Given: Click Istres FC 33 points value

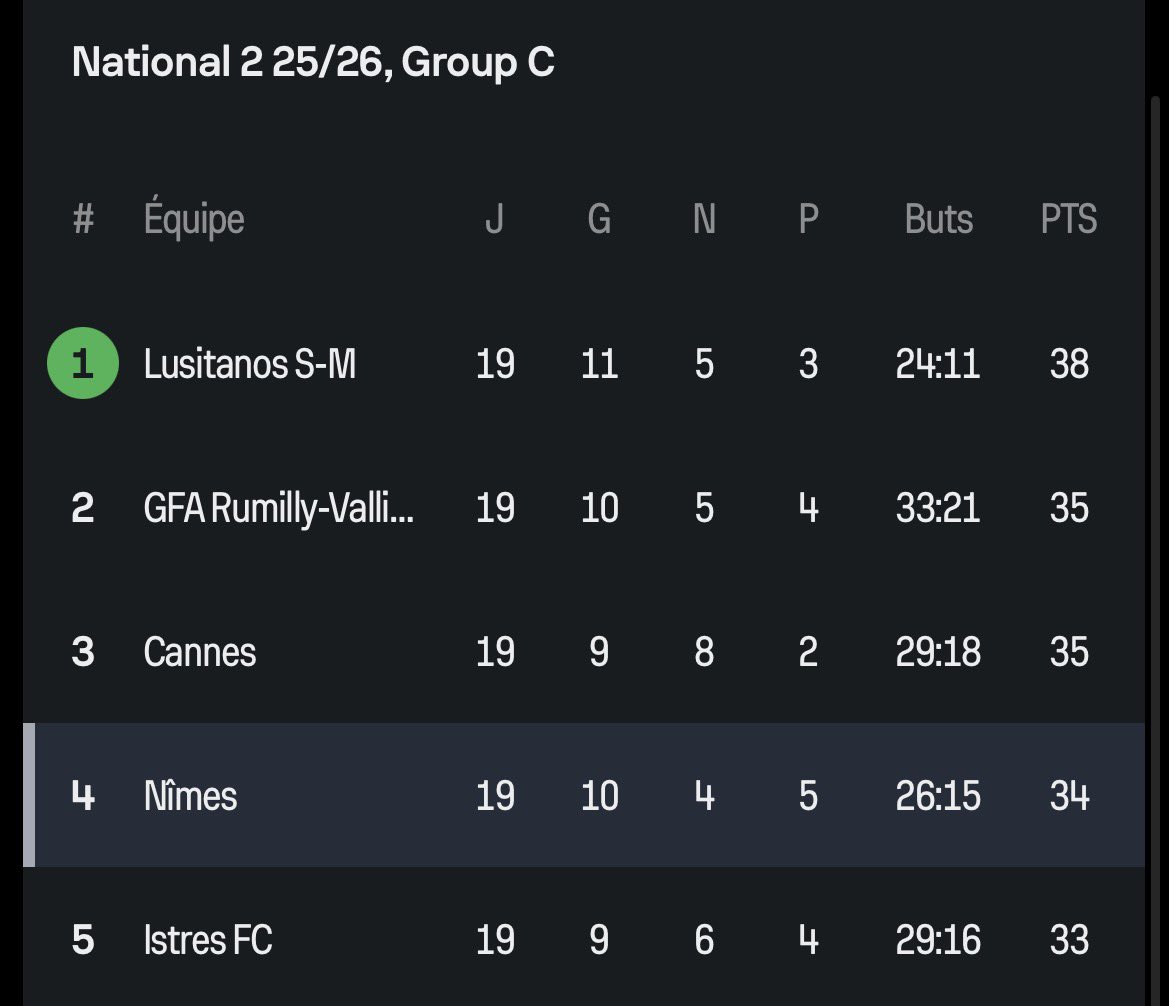Looking at the screenshot, I should coord(1069,940).
